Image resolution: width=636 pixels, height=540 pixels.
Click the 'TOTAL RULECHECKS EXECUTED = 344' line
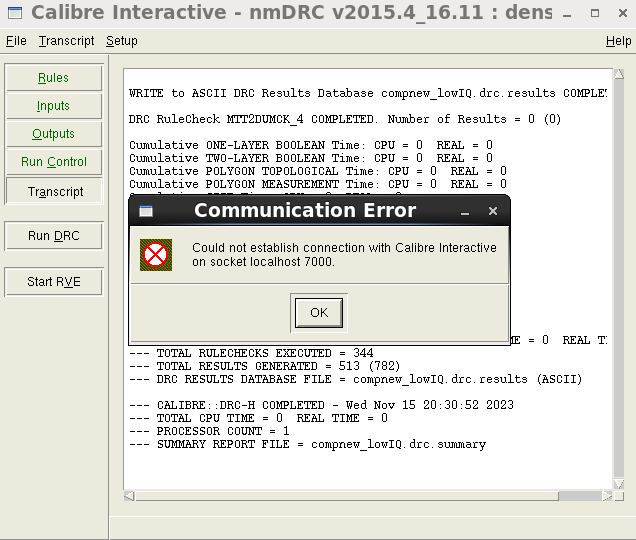[251, 353]
